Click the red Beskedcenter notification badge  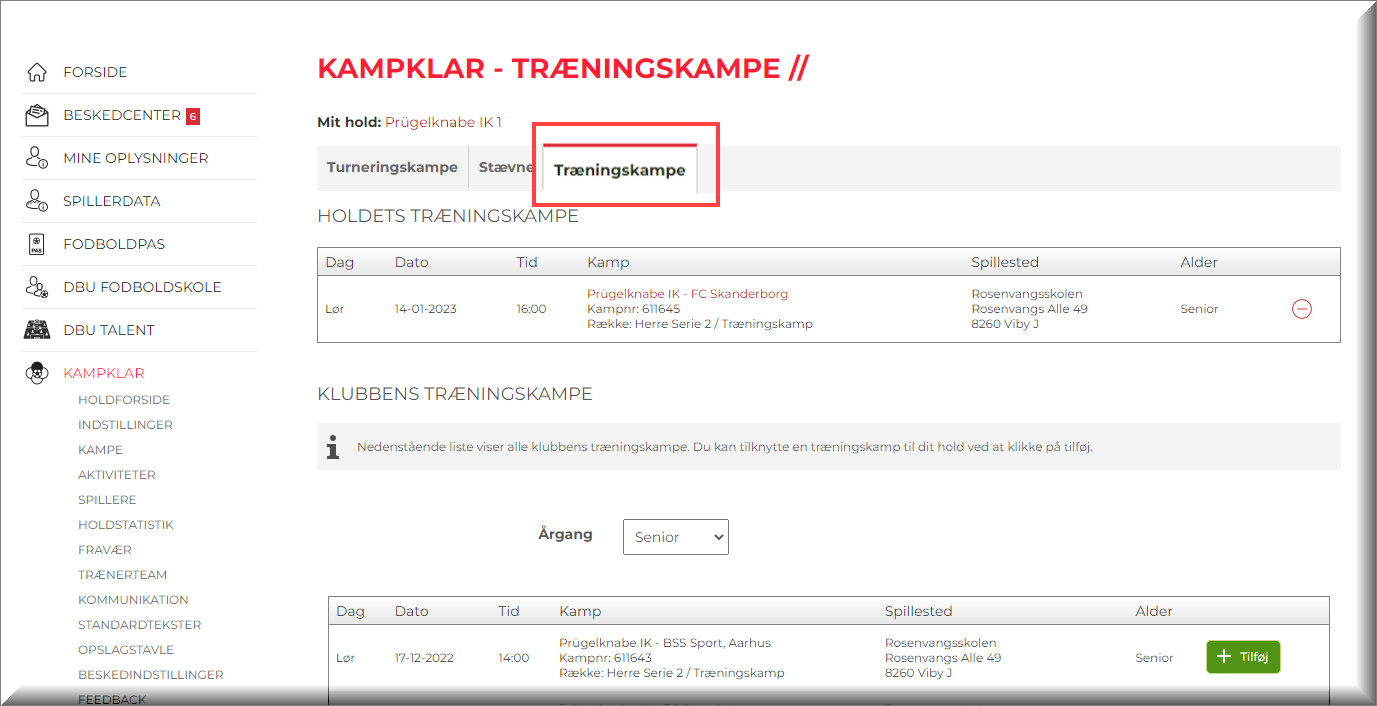click(193, 116)
